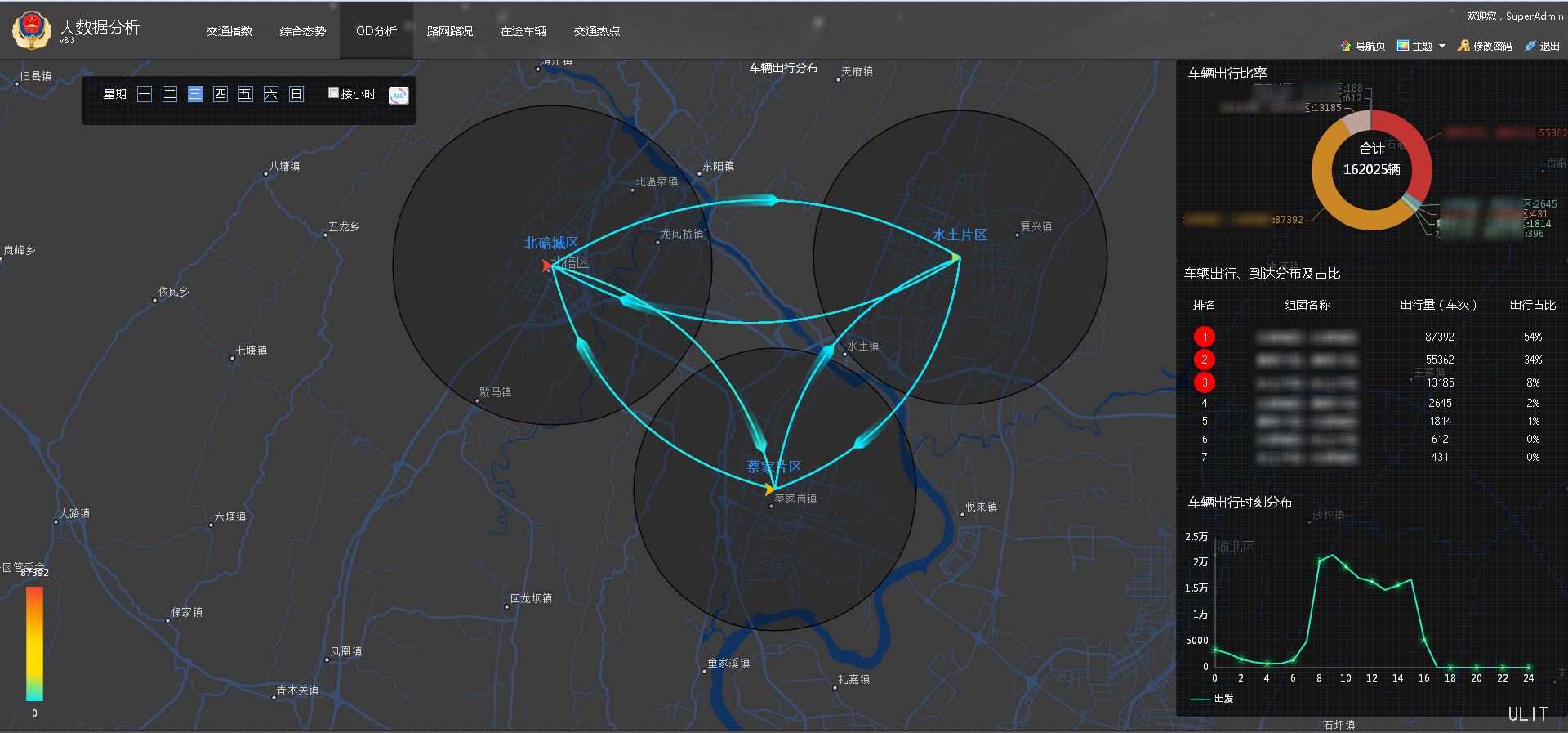
Task: Expand the 主题 dropdown arrow
Action: pos(1442,46)
